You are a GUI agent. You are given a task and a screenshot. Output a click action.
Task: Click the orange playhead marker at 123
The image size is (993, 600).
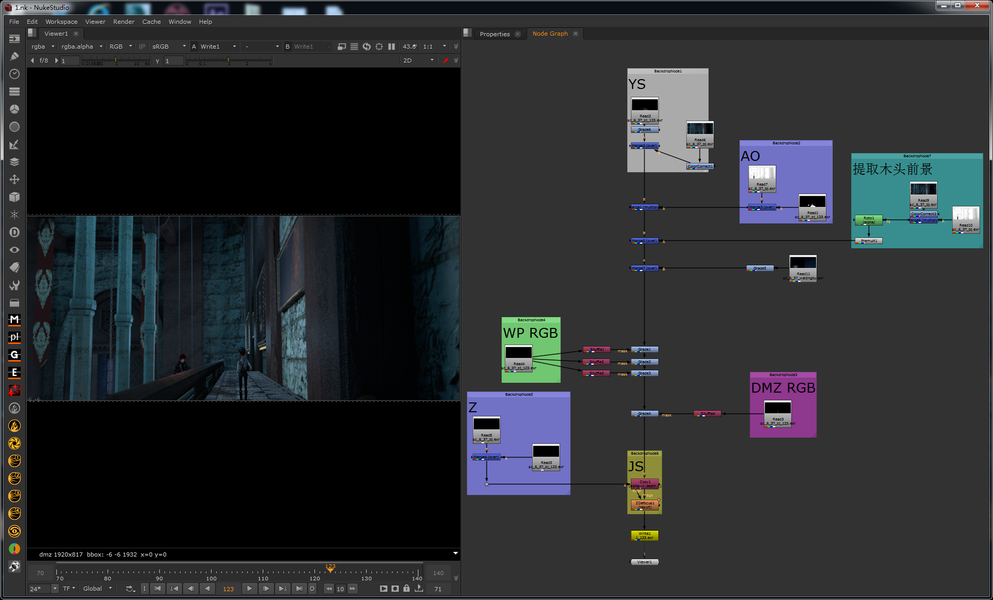click(330, 568)
